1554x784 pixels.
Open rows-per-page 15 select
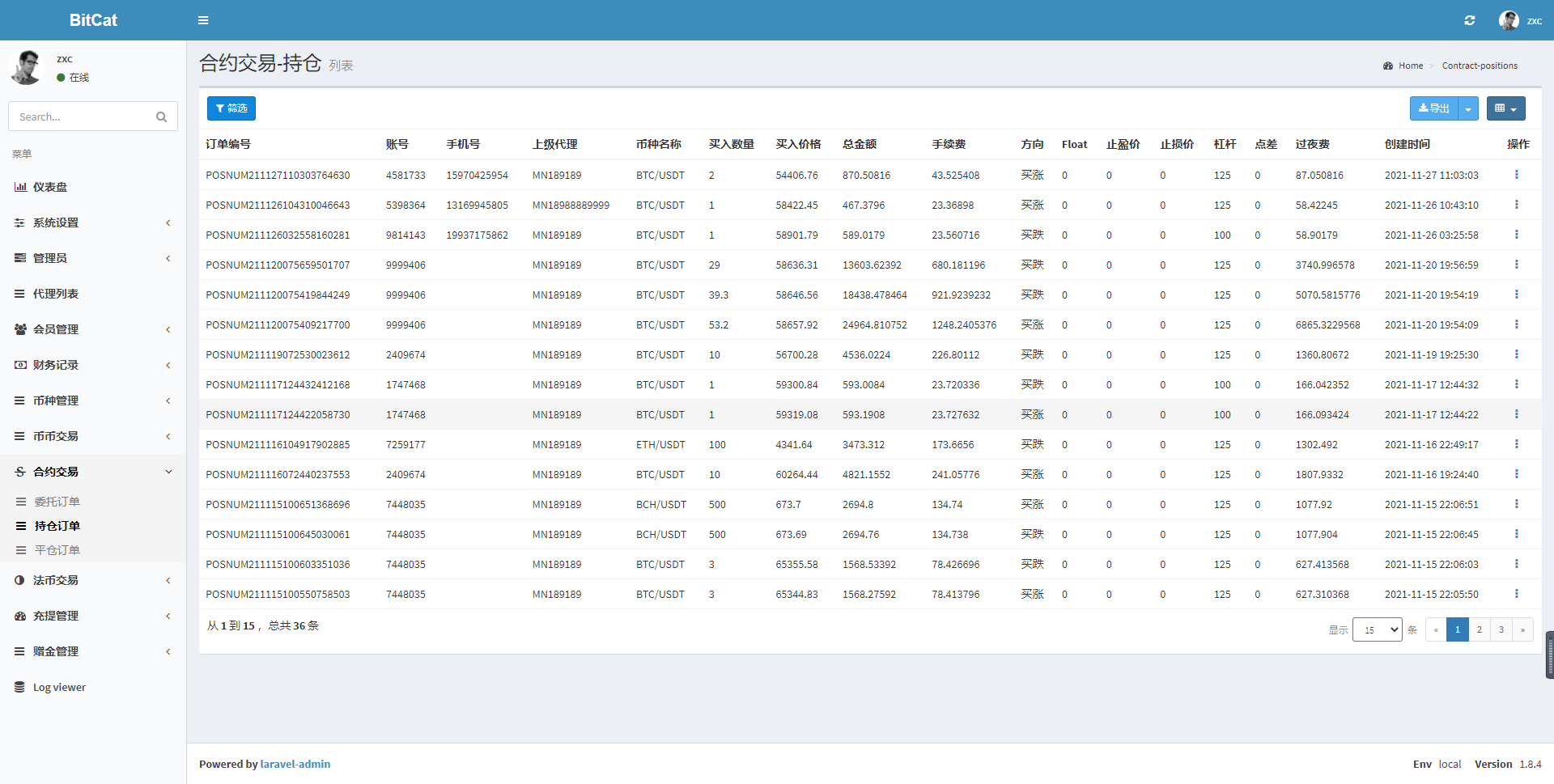(x=1377, y=629)
